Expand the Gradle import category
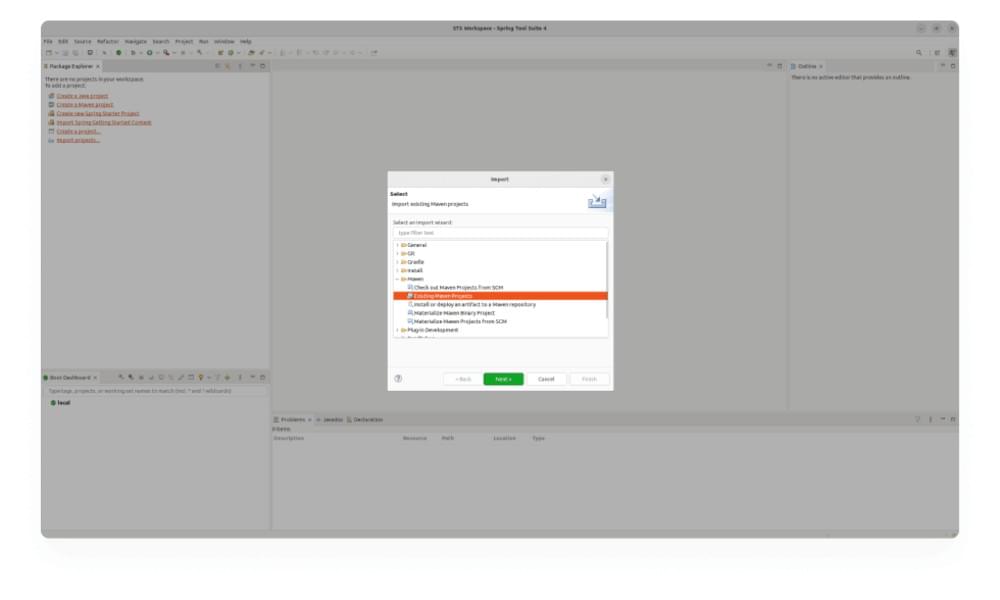The width and height of the screenshot is (1000, 600). pos(397,262)
